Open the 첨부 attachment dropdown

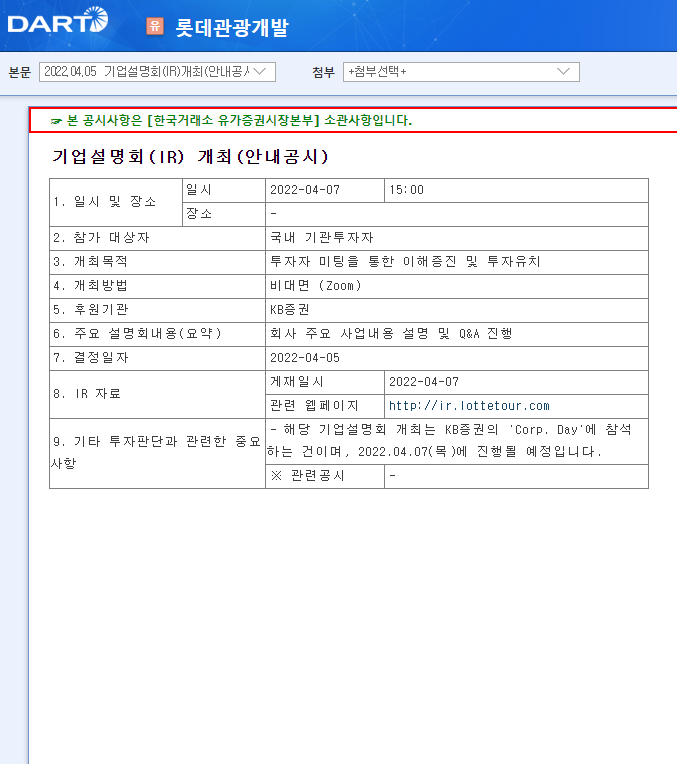pyautogui.click(x=461, y=72)
